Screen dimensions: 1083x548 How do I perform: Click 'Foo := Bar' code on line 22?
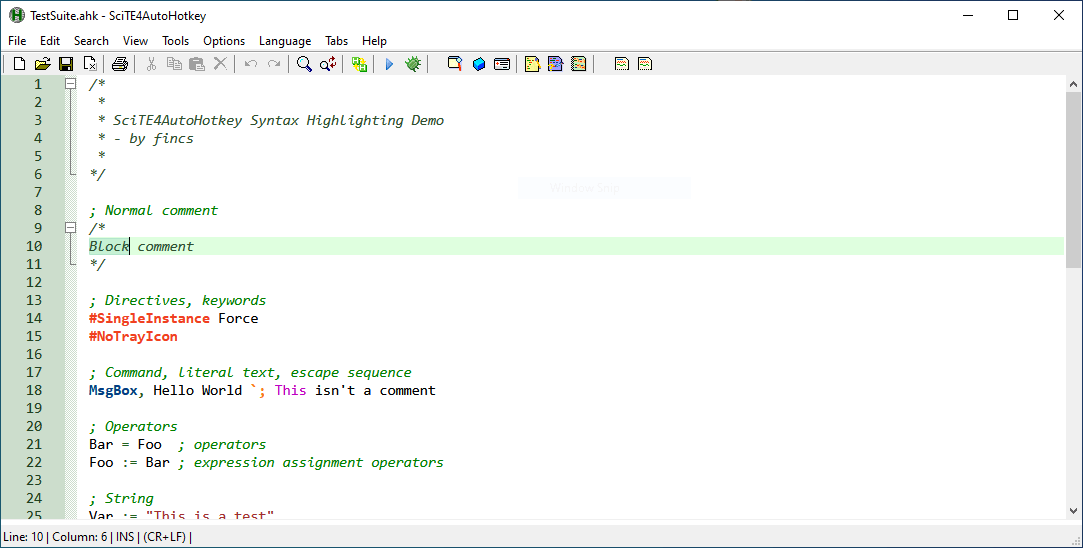pos(129,462)
